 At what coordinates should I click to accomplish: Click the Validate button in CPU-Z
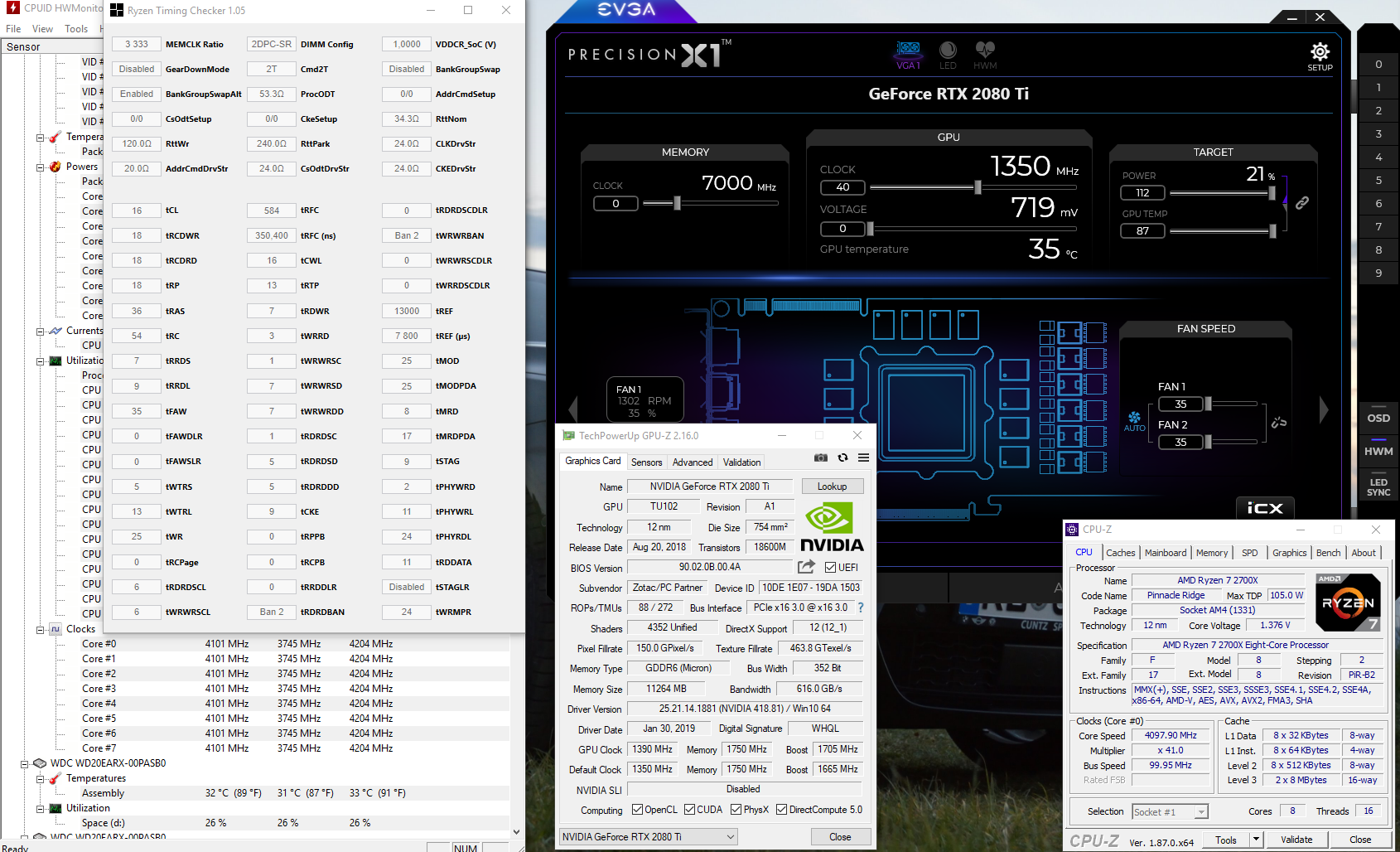pyautogui.click(x=1296, y=840)
